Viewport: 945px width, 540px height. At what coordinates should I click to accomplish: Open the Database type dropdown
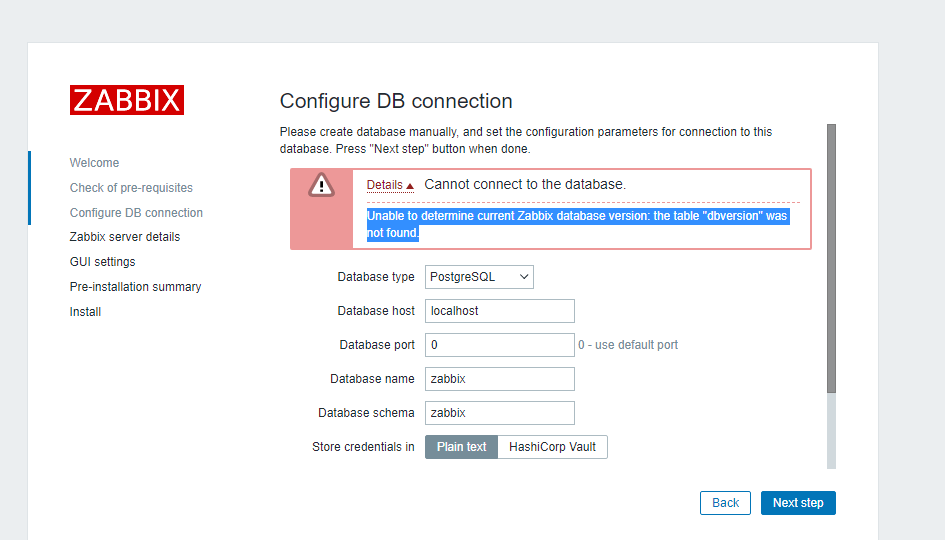479,277
